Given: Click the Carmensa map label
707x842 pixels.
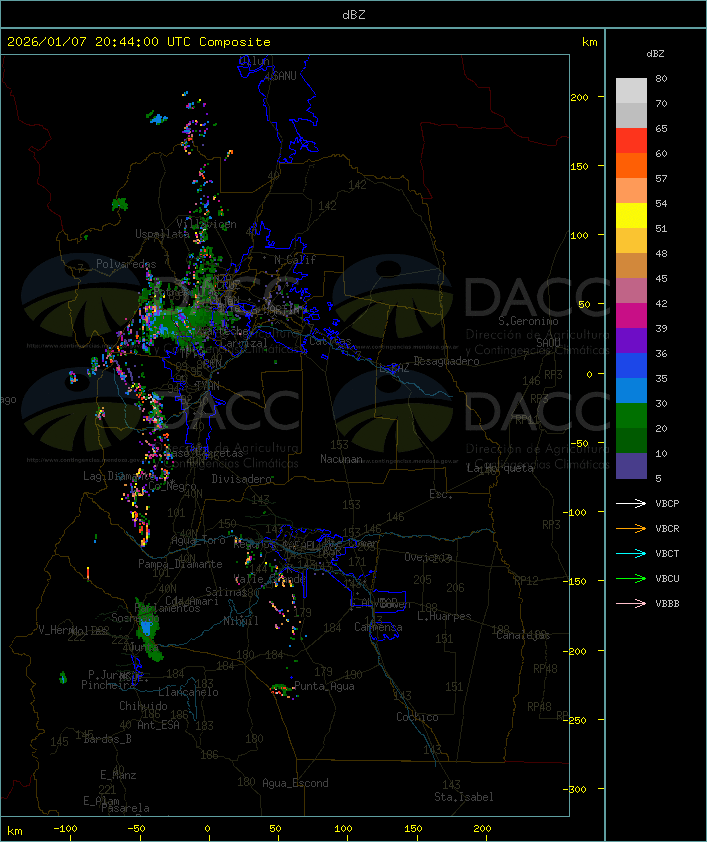Looking at the screenshot, I should [378, 627].
